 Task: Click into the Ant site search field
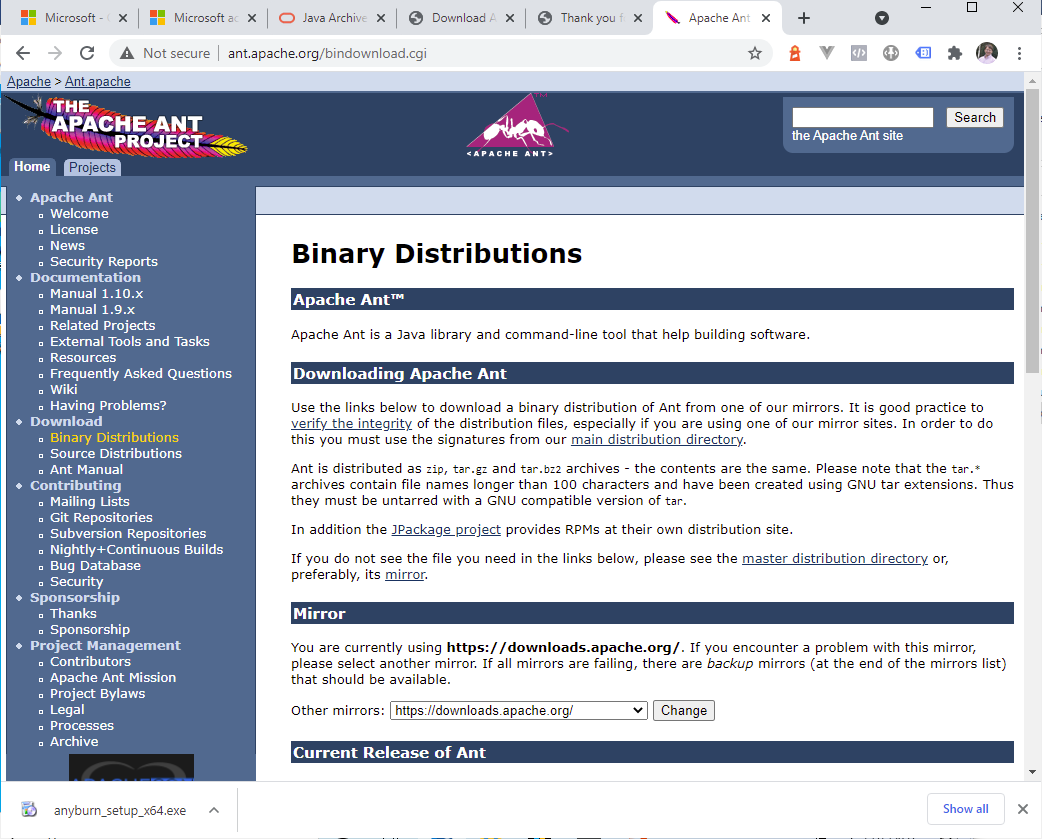[862, 117]
